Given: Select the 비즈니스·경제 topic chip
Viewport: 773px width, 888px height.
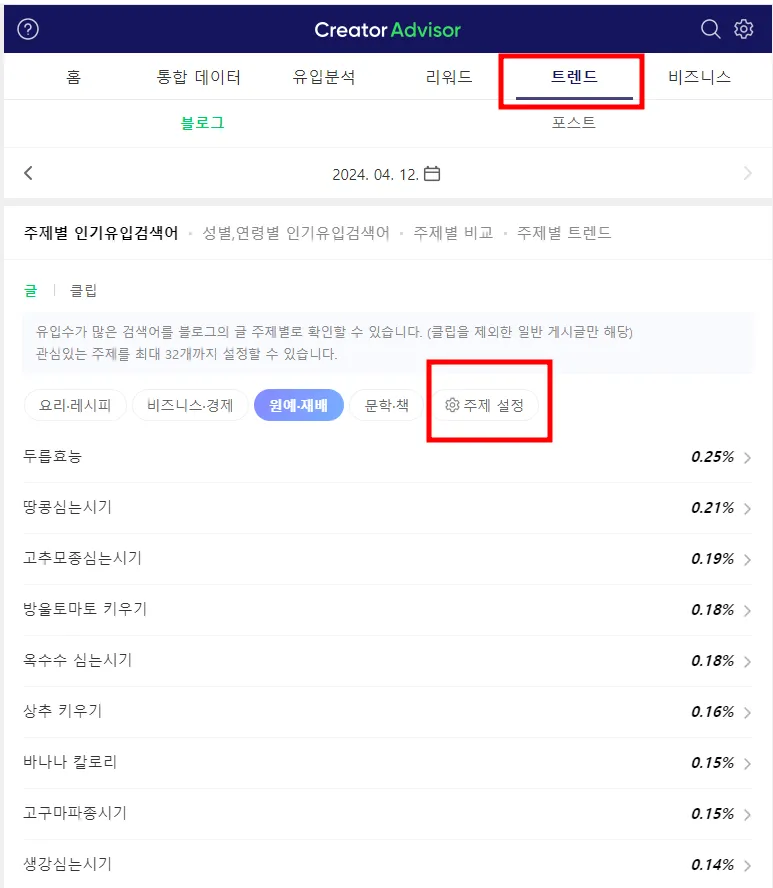Looking at the screenshot, I should [x=190, y=405].
